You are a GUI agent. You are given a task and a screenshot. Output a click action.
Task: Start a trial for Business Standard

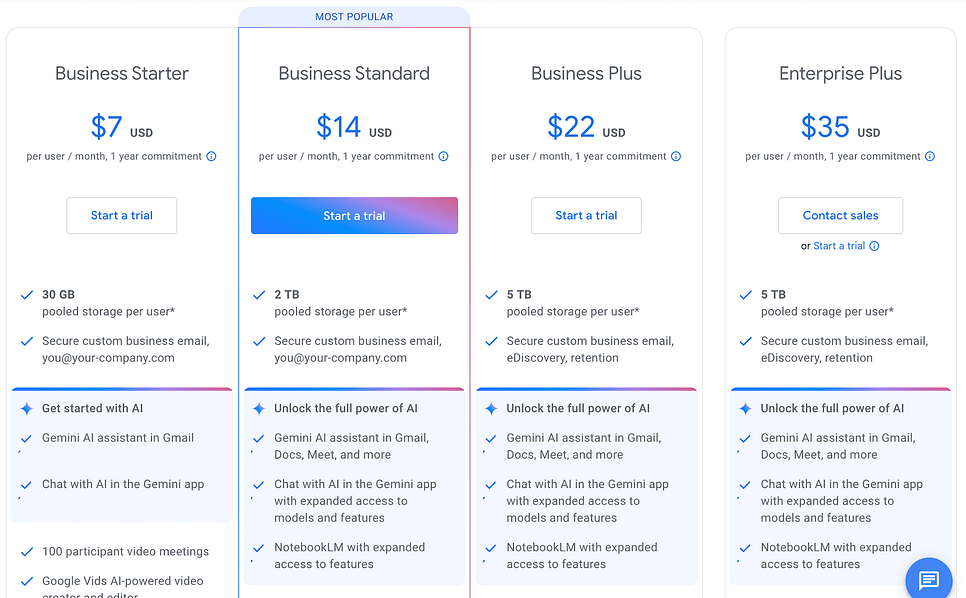pyautogui.click(x=354, y=216)
